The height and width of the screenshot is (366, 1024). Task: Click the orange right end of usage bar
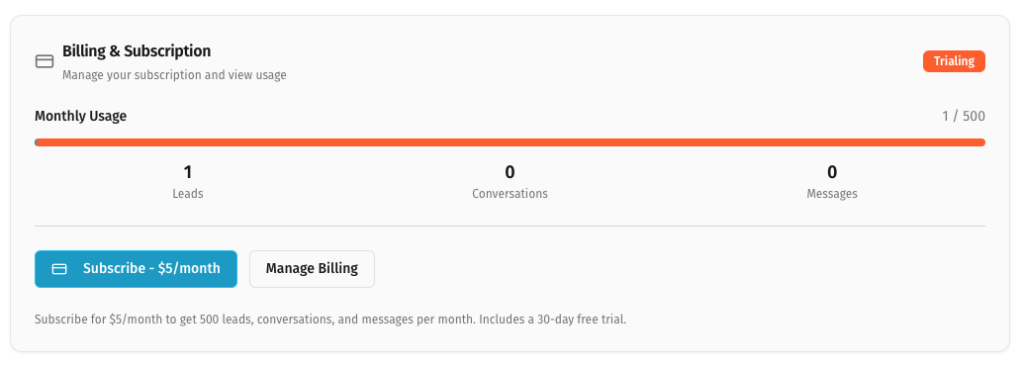click(x=981, y=142)
